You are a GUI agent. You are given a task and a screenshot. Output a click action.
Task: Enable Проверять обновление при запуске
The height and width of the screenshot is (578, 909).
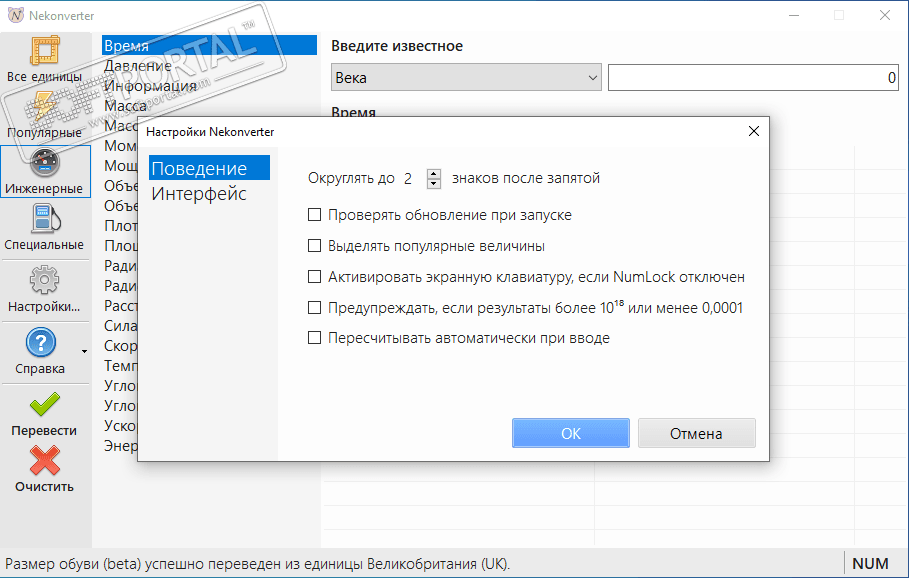click(x=315, y=215)
